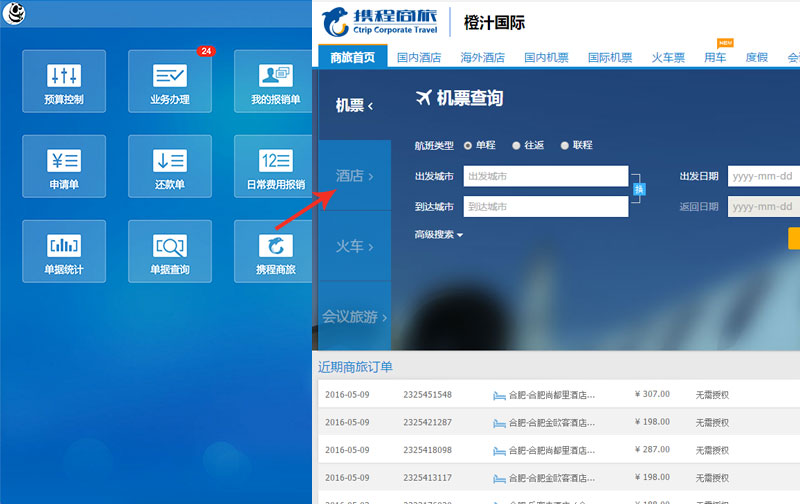800x504 pixels.
Task: Click the ¥ 287.00 price cell
Action: 653,449
